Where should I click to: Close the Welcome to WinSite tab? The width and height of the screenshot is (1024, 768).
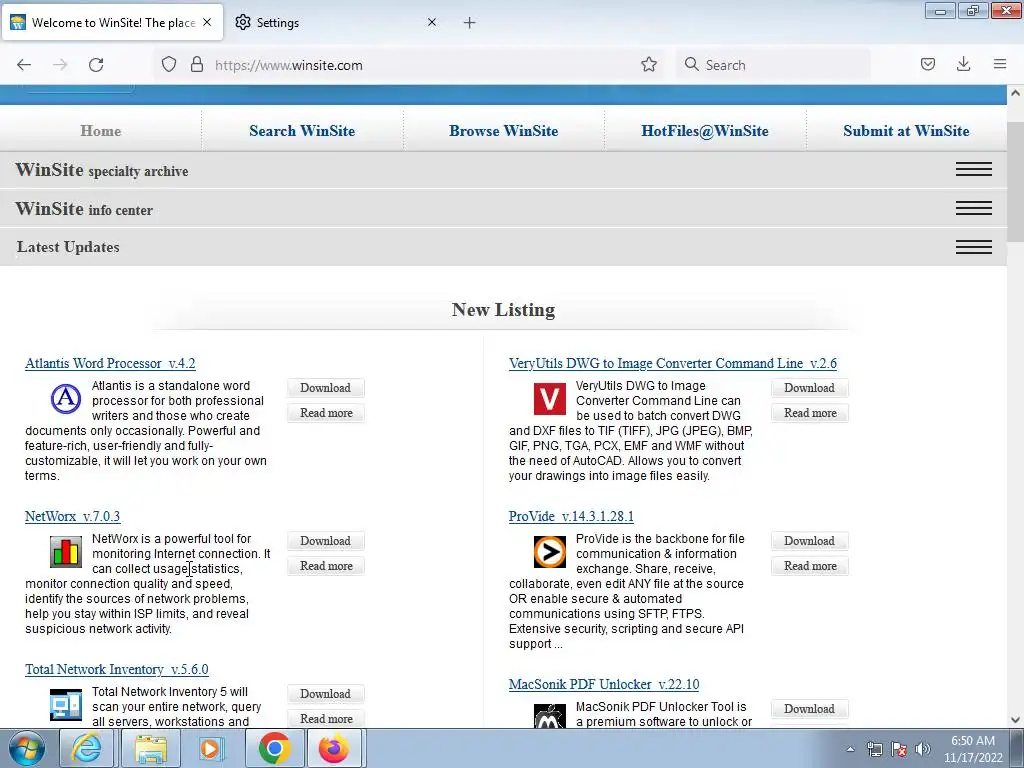tap(207, 22)
